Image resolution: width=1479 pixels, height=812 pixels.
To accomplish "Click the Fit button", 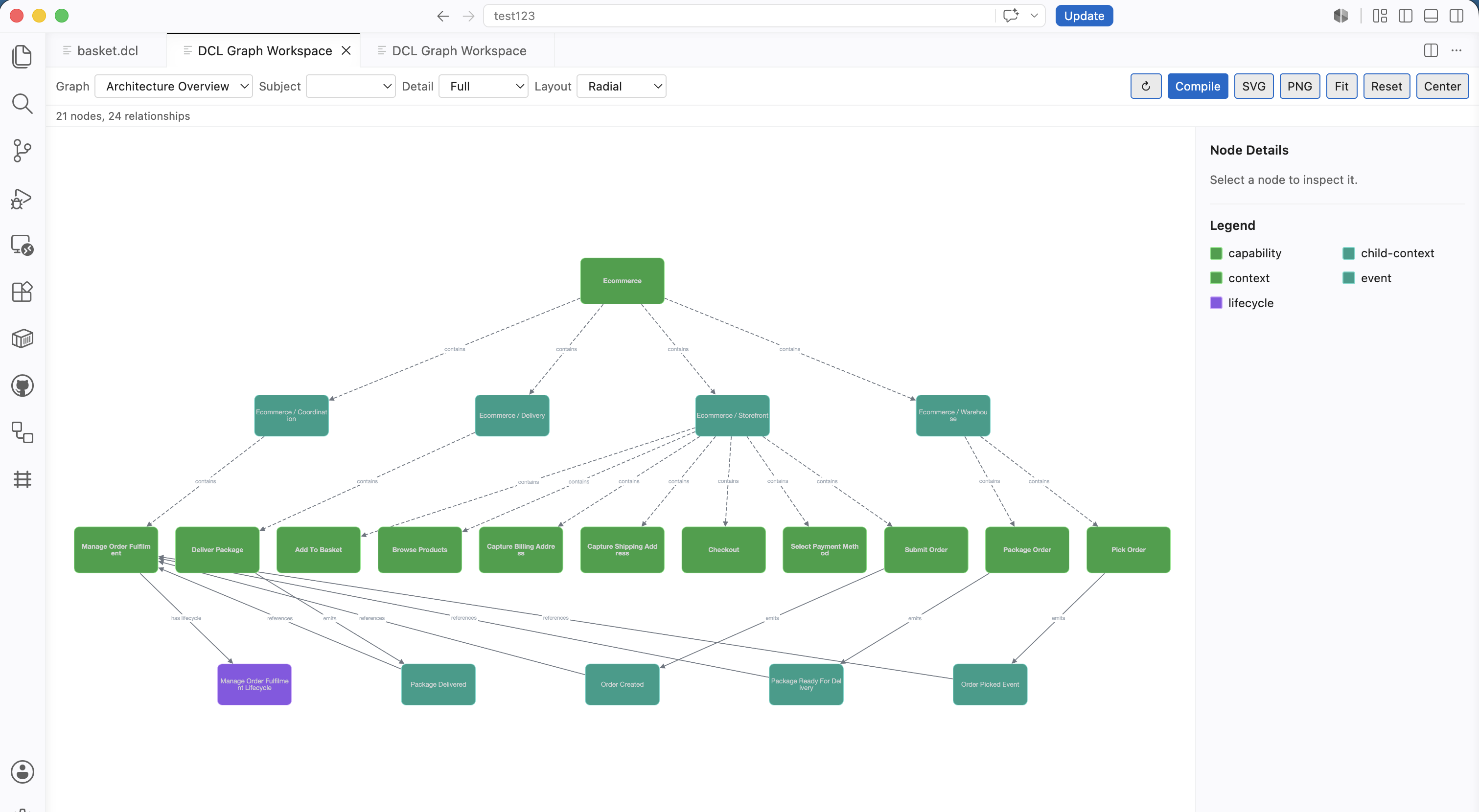I will coord(1342,86).
